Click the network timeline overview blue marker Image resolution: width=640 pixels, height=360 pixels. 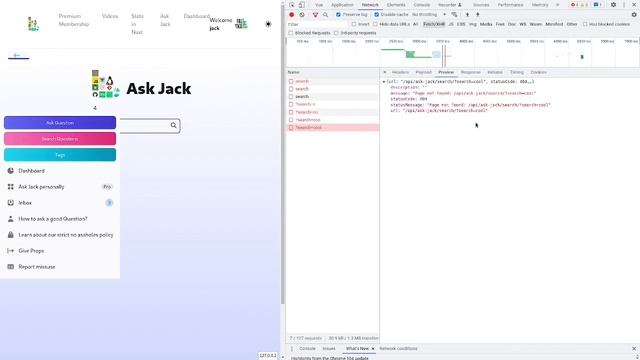pos(582,57)
